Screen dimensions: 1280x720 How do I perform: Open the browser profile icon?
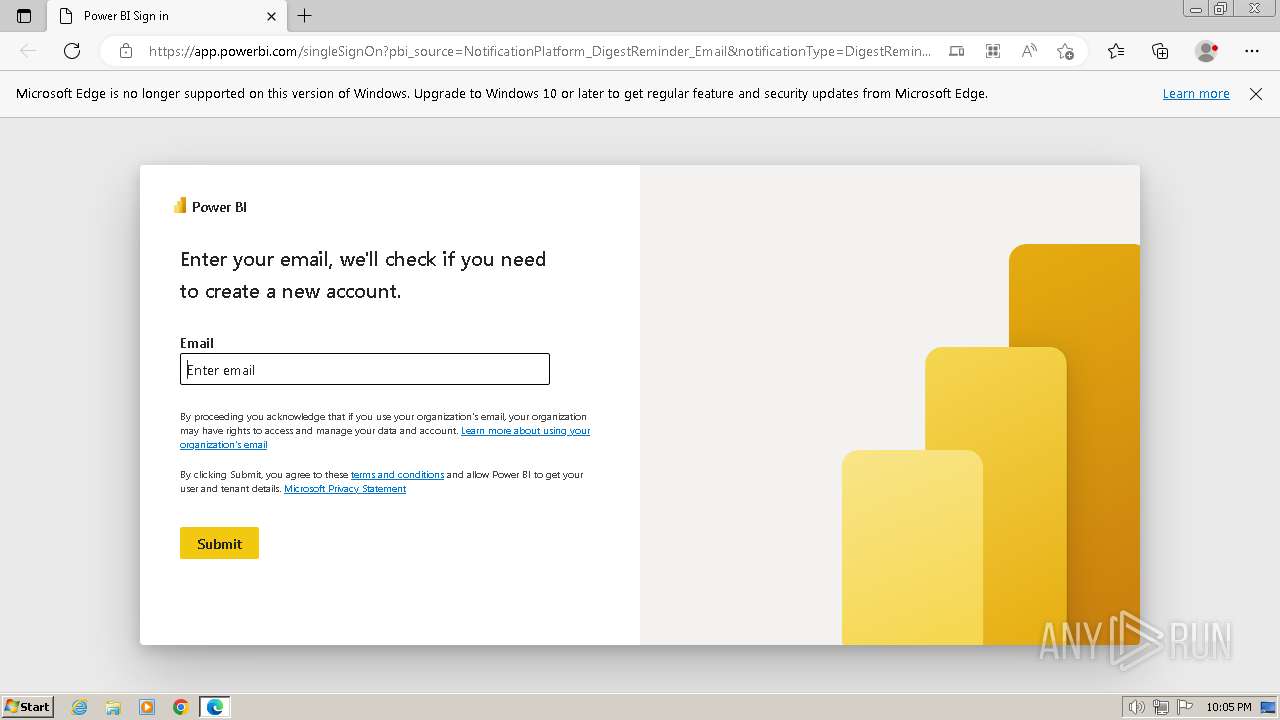(1206, 51)
